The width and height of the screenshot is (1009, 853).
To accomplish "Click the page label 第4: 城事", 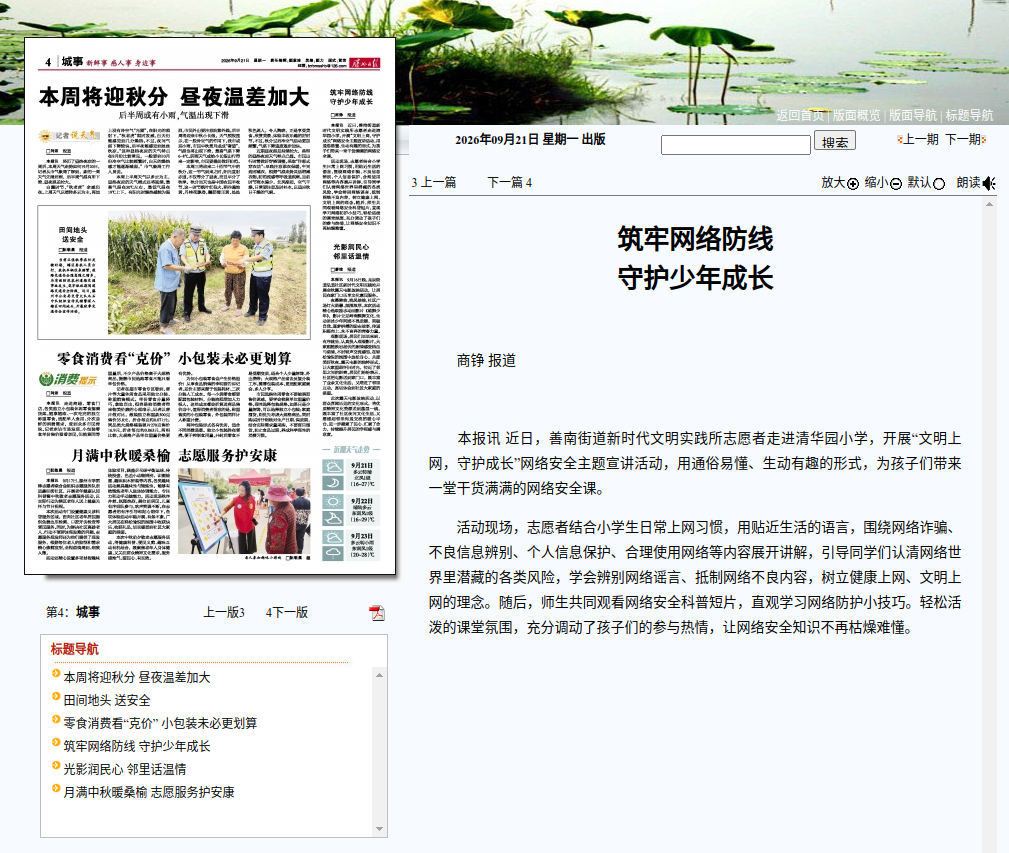I will click(73, 612).
